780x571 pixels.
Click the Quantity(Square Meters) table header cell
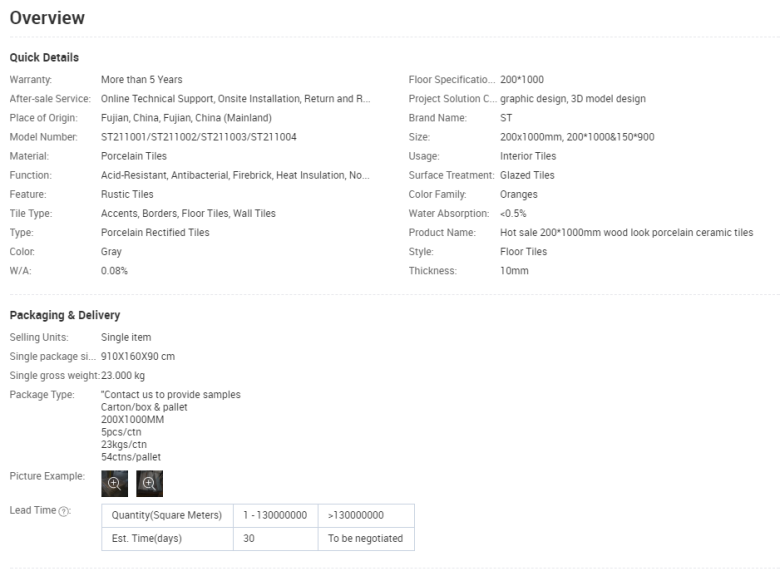click(x=166, y=515)
